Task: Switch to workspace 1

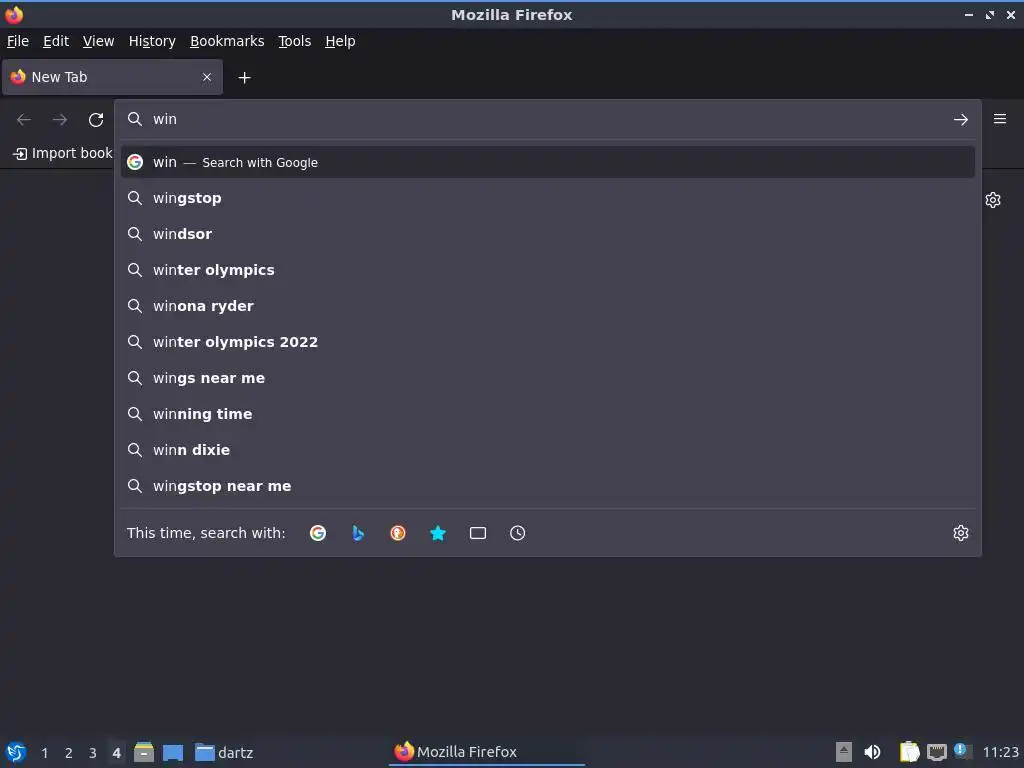Action: pyautogui.click(x=44, y=753)
